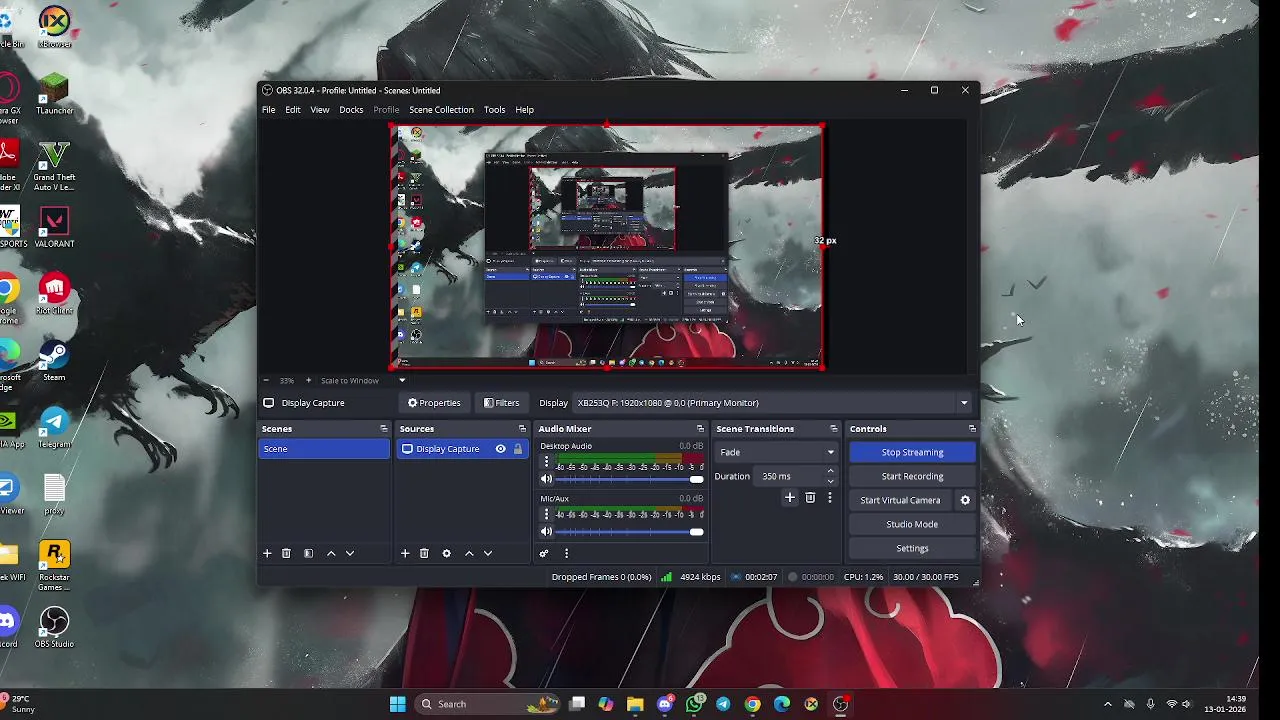Toggle Studio Mode
1280x720 pixels.
[x=912, y=524]
